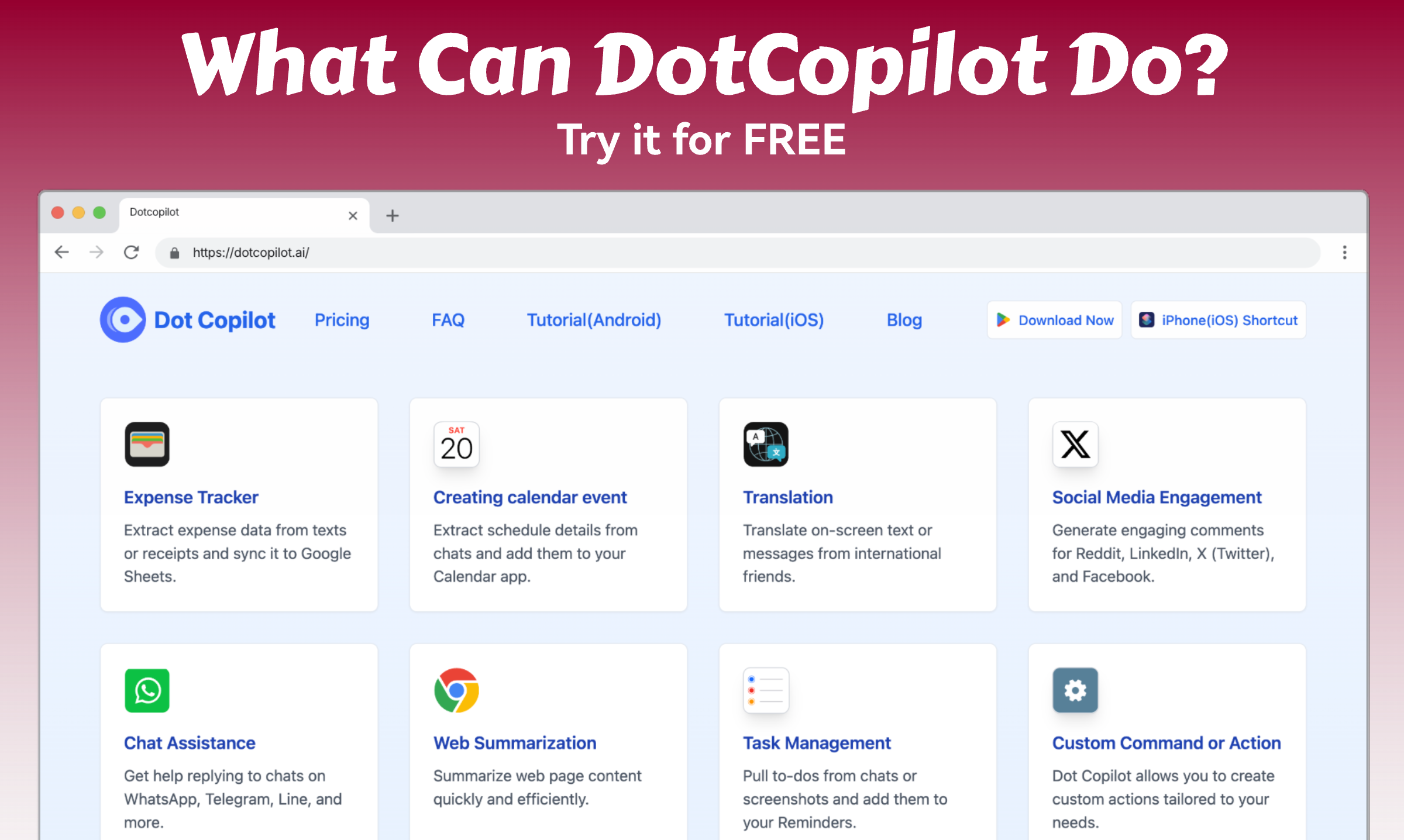Click the Chrome icon for Web Summarization

tap(456, 690)
